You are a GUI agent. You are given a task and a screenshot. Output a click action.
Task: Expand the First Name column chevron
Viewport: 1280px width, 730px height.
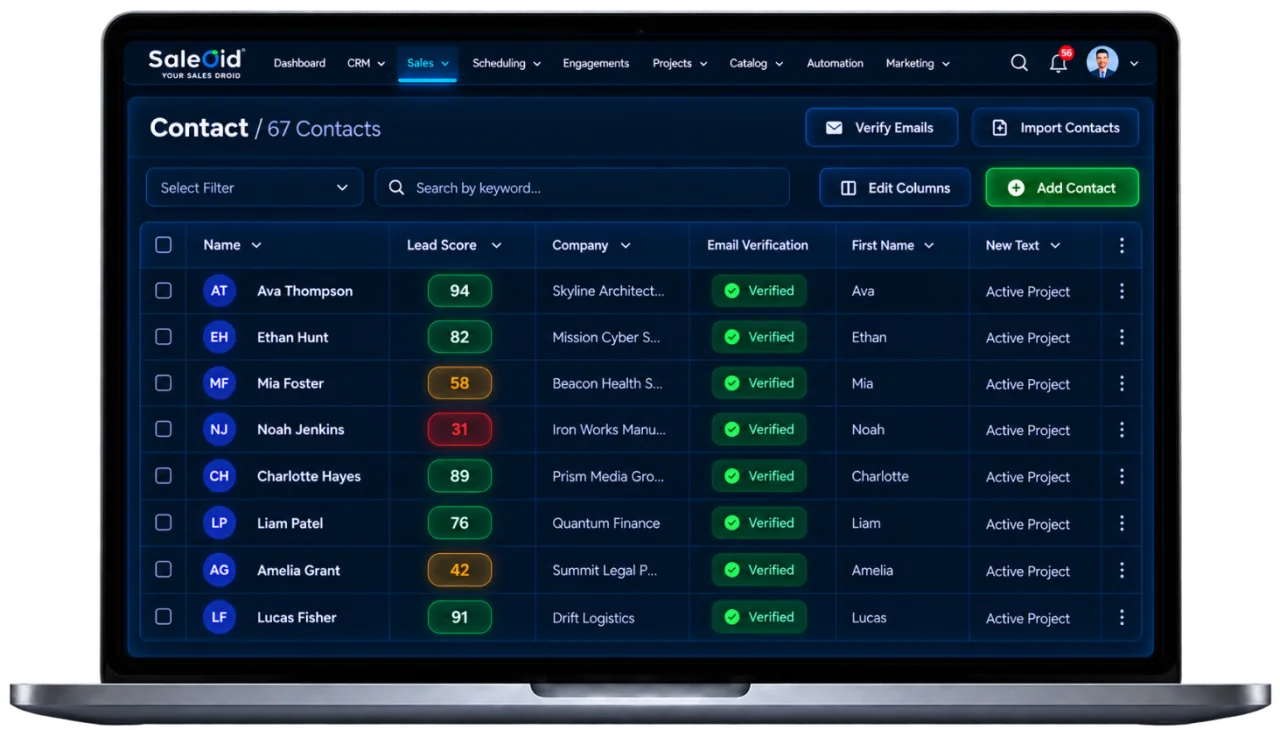(929, 245)
